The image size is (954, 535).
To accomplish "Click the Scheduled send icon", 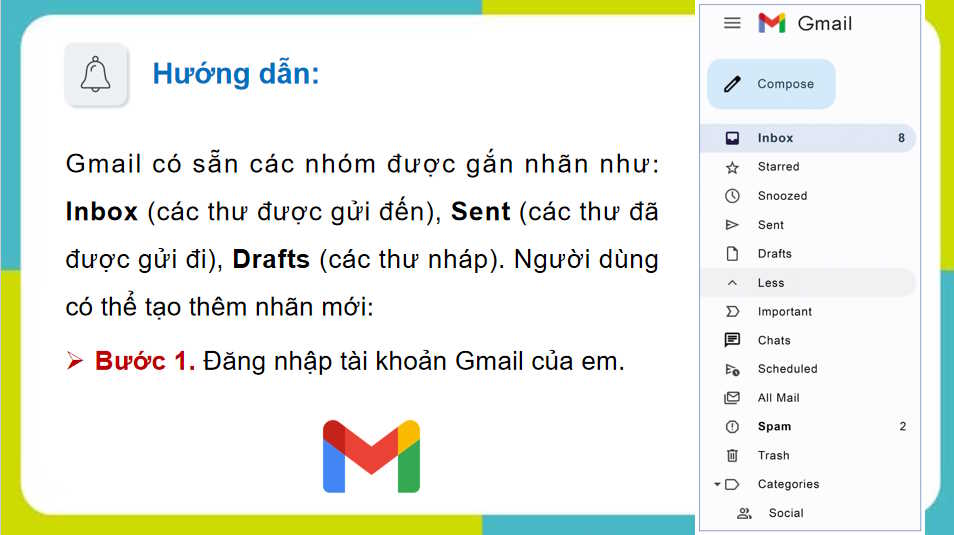I will pyautogui.click(x=732, y=369).
